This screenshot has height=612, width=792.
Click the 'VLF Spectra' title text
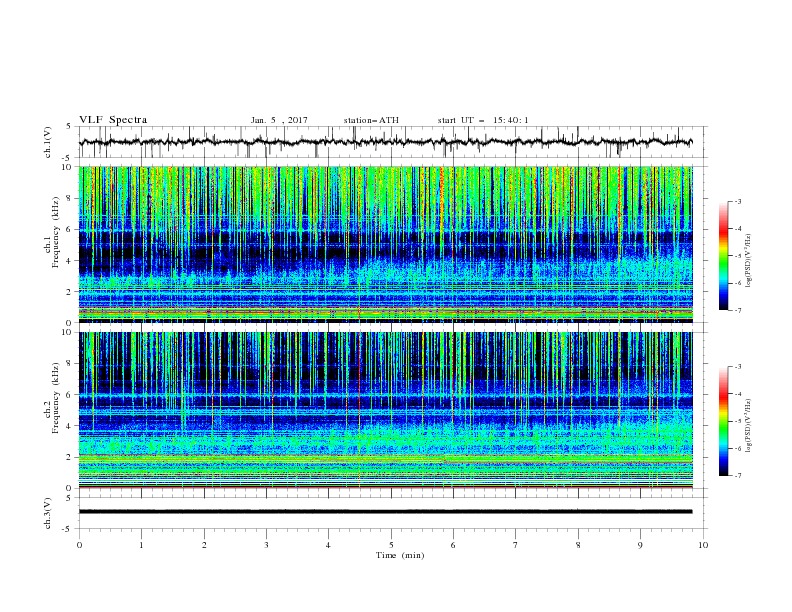(113, 120)
